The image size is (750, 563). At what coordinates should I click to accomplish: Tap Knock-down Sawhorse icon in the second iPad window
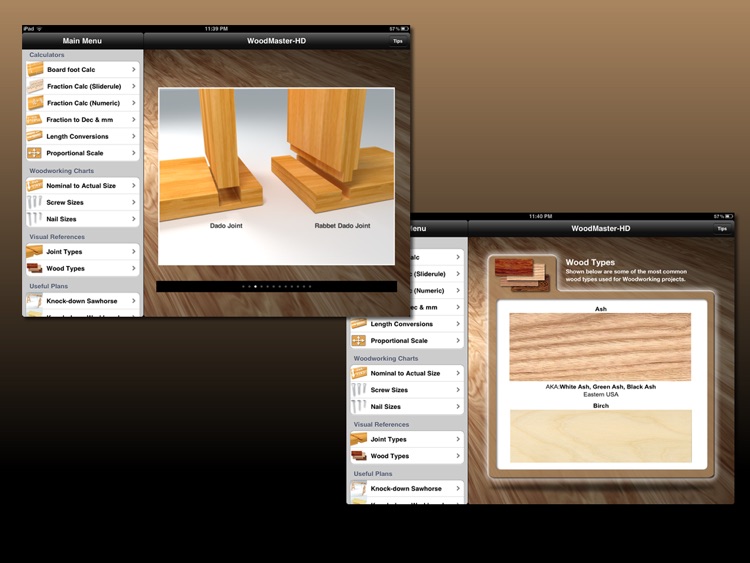tap(359, 488)
